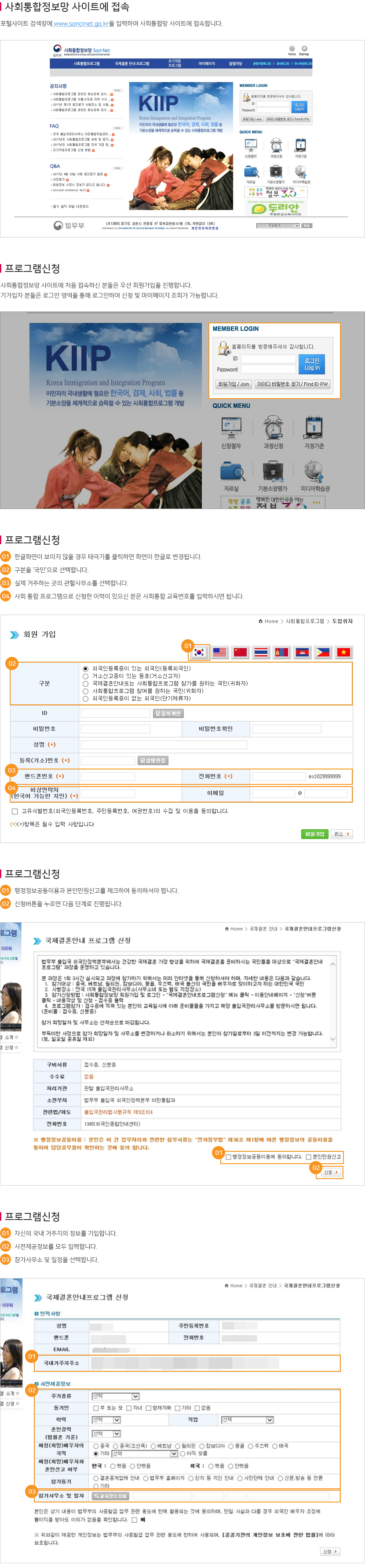Image resolution: width=365 pixels, height=1568 pixels.
Task: Click the United States flag icon
Action: [220, 652]
